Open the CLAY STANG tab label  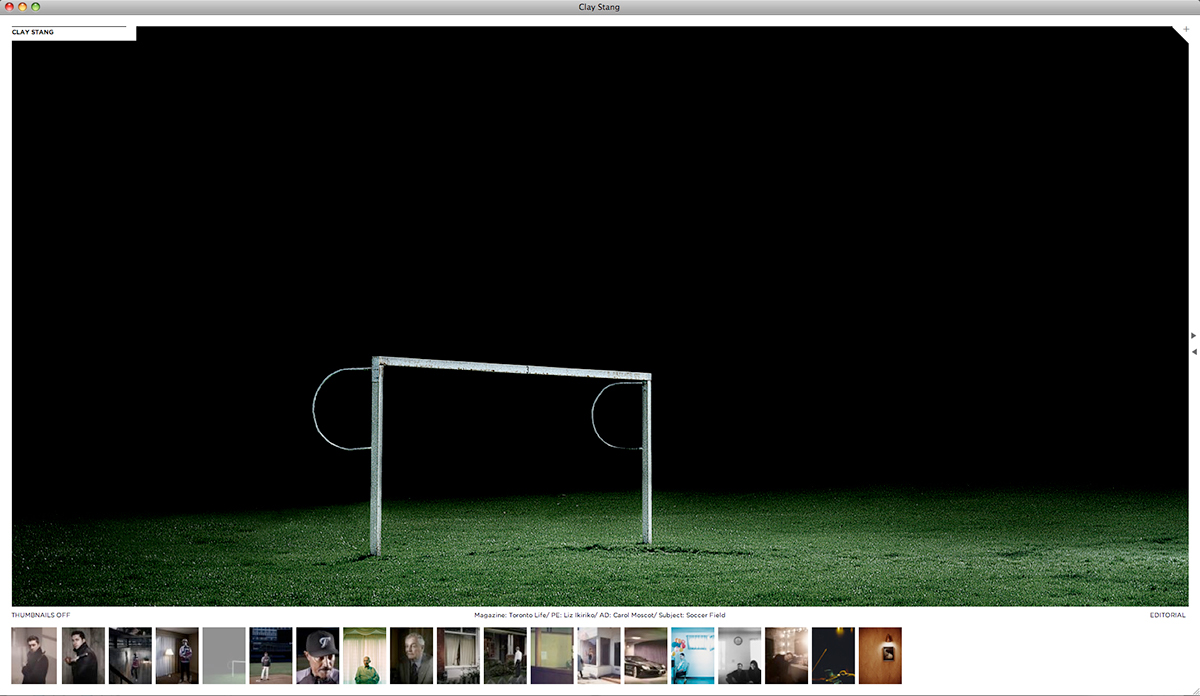tap(33, 32)
